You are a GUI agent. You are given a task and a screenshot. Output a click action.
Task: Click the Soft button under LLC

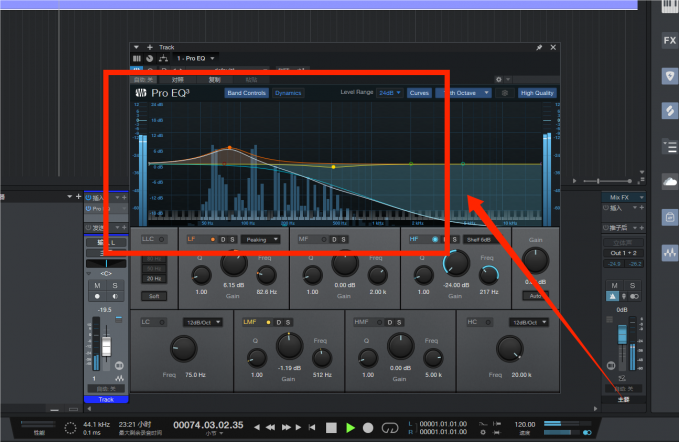[x=154, y=296]
